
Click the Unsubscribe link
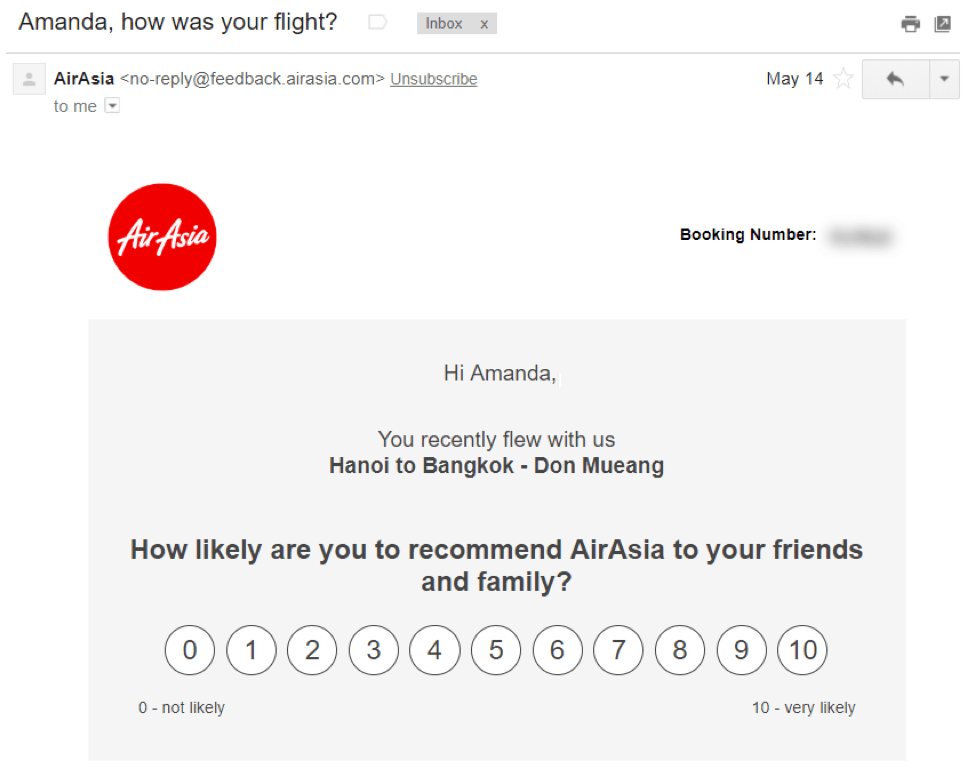coord(433,79)
